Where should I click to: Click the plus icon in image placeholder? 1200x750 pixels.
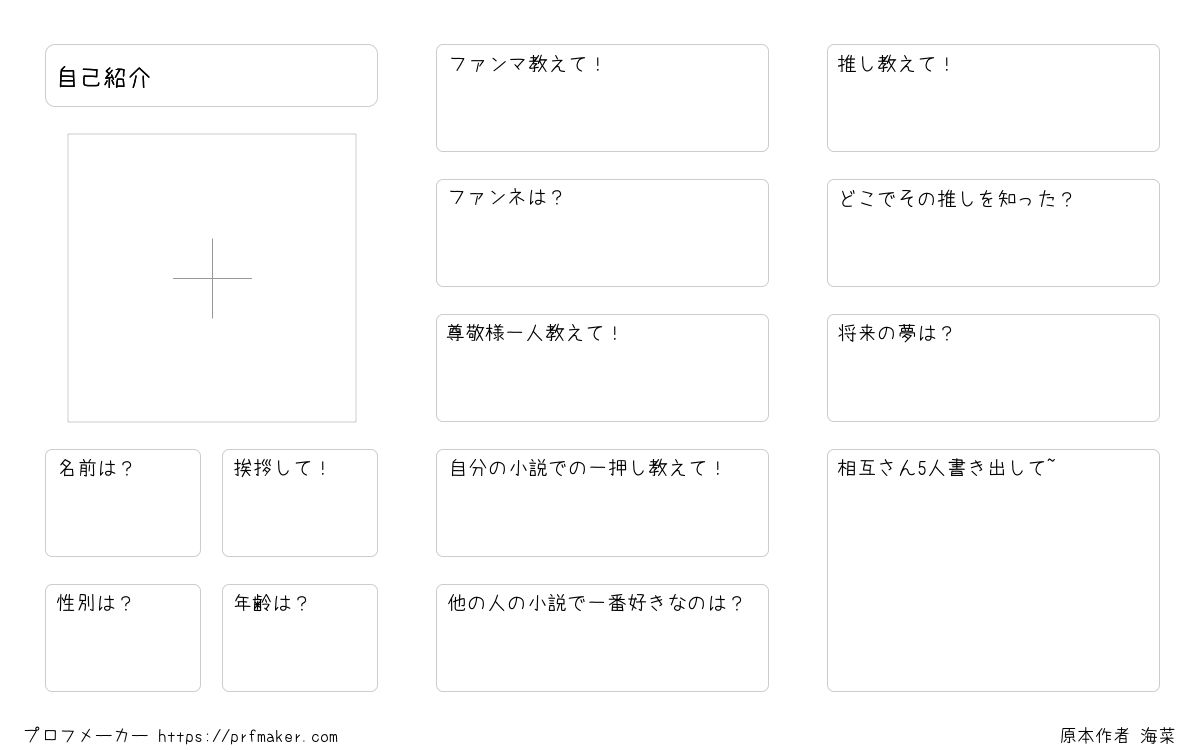[212, 278]
